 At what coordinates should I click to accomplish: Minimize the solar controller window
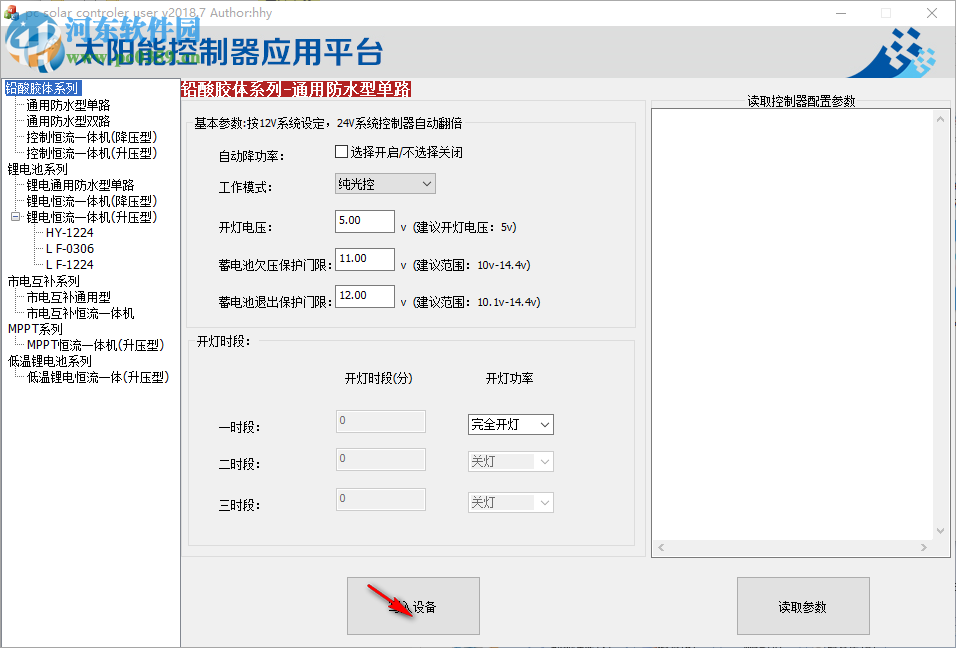[841, 13]
